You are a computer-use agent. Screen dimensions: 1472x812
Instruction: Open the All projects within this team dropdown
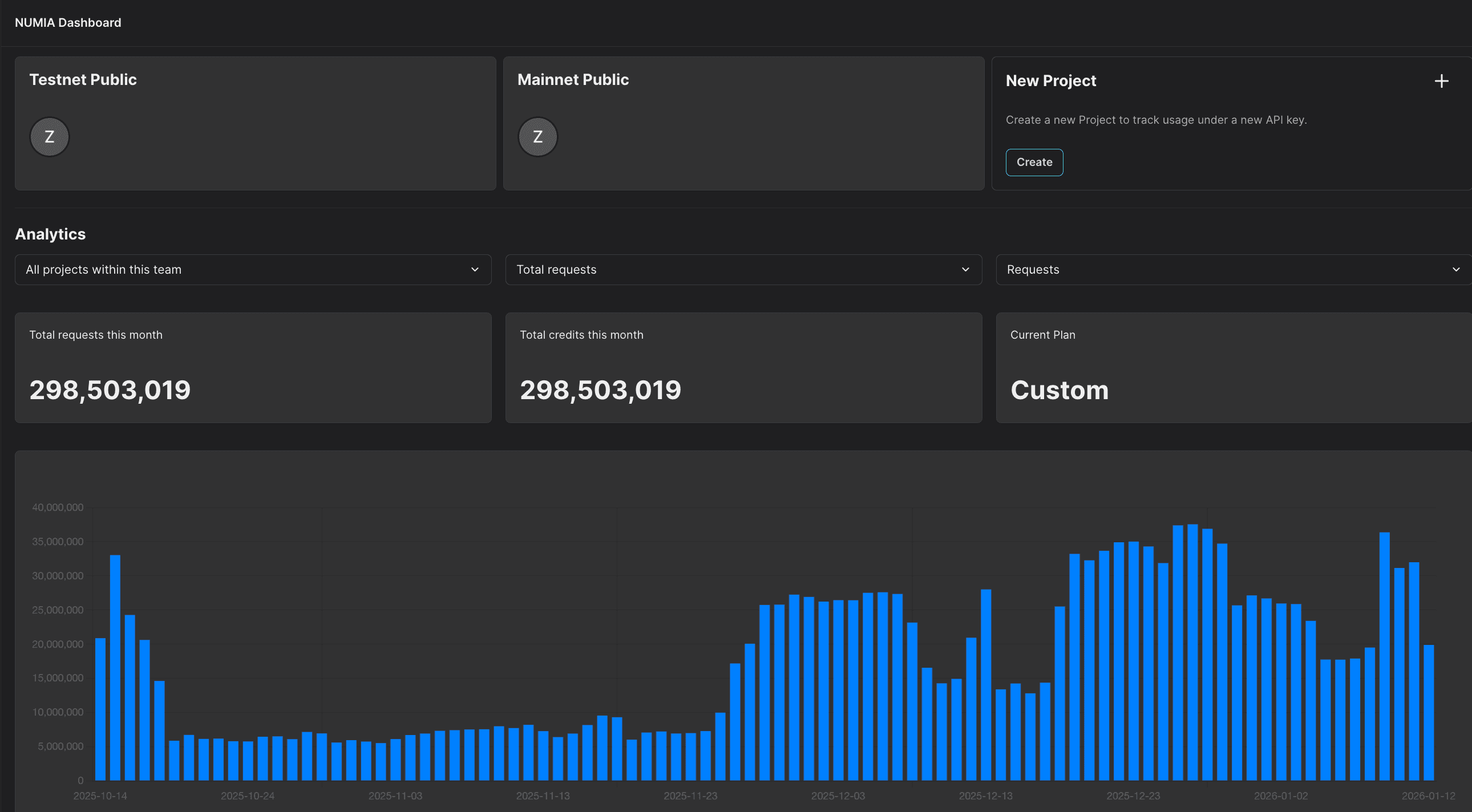pos(252,270)
